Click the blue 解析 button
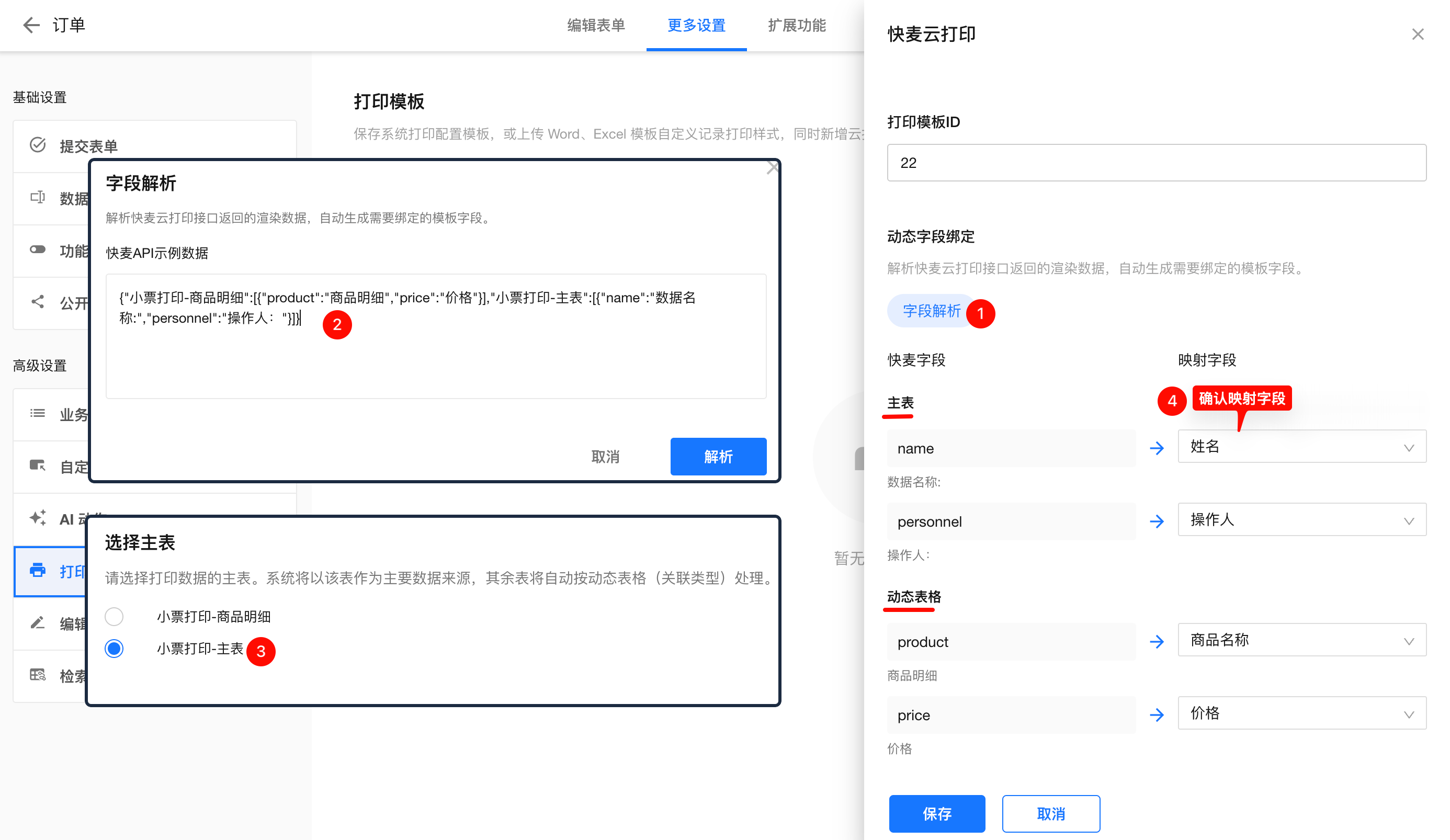Screen dimensions: 1450x840 pyautogui.click(x=718, y=457)
